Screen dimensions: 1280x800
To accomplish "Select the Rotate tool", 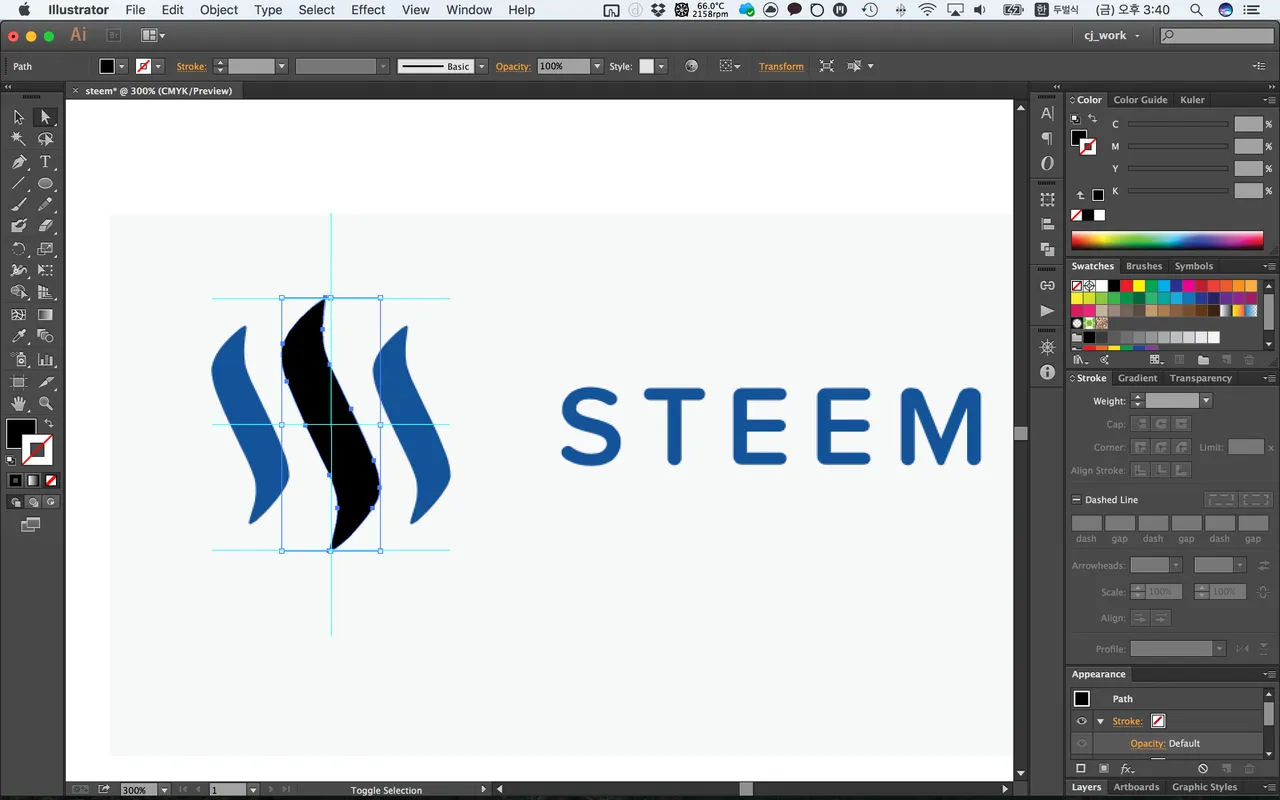I will click(x=19, y=249).
